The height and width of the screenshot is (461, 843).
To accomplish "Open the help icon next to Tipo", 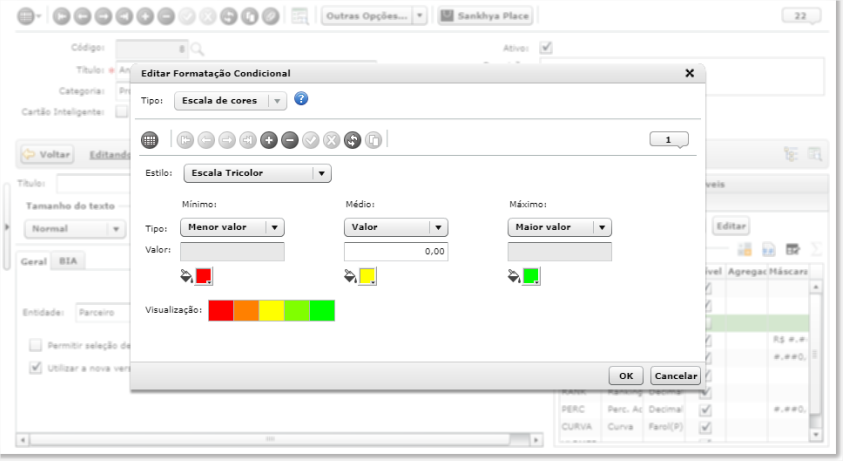I will [x=301, y=99].
